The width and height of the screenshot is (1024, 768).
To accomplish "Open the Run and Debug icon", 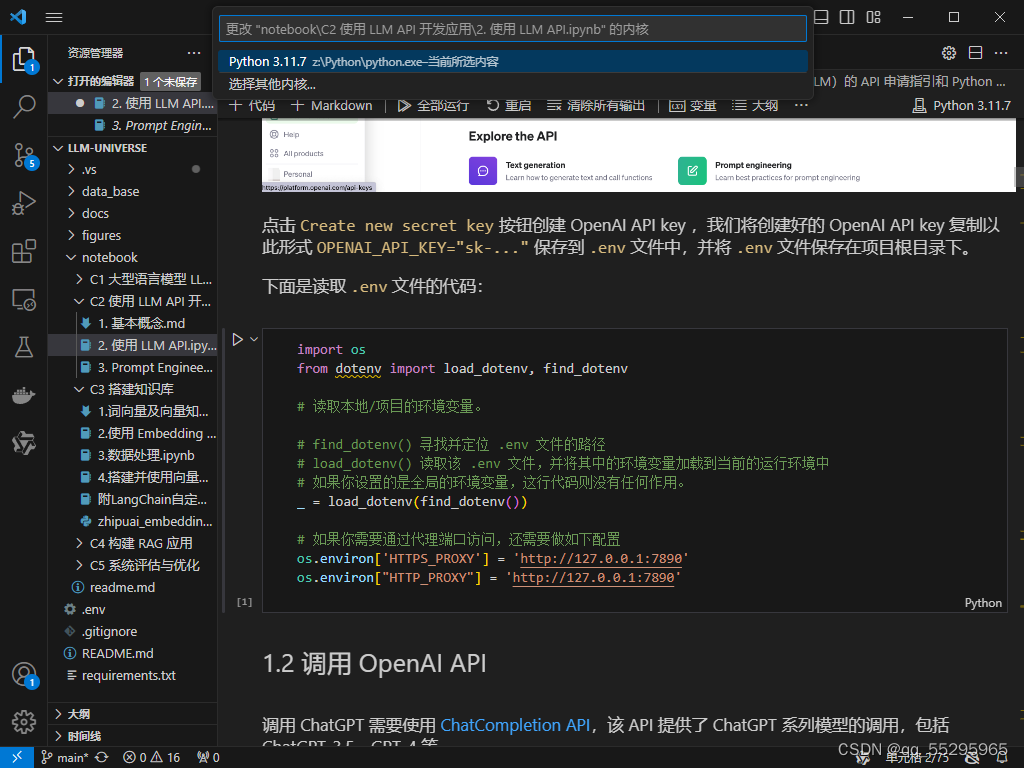I will pos(24,203).
